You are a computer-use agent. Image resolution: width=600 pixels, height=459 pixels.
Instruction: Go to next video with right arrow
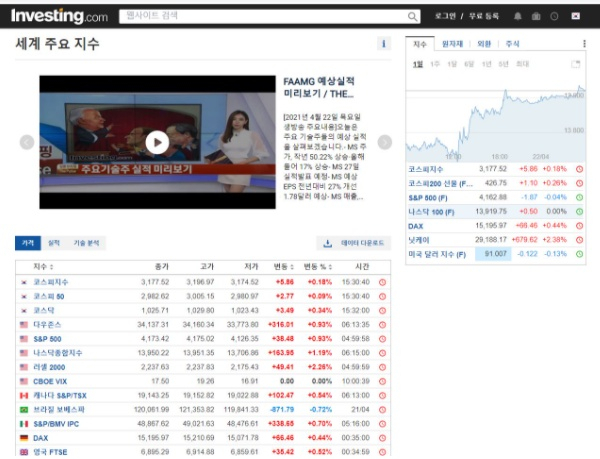pyautogui.click(x=385, y=142)
